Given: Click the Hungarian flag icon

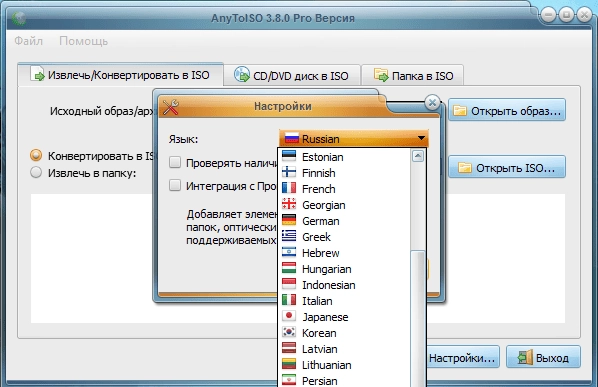Looking at the screenshot, I should [289, 268].
